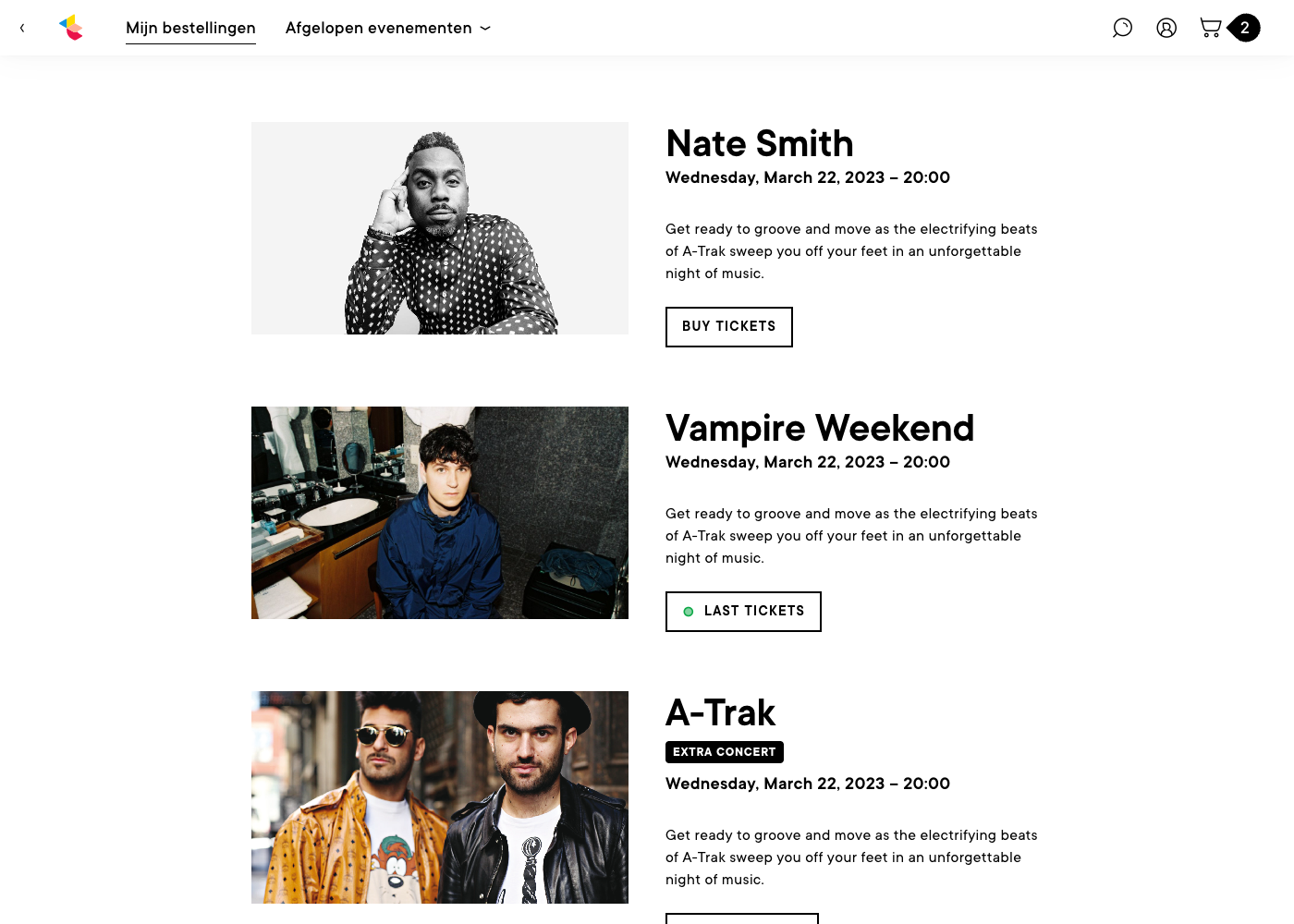Image resolution: width=1294 pixels, height=924 pixels.
Task: Select the Mijn bestellingen tab
Action: [190, 28]
